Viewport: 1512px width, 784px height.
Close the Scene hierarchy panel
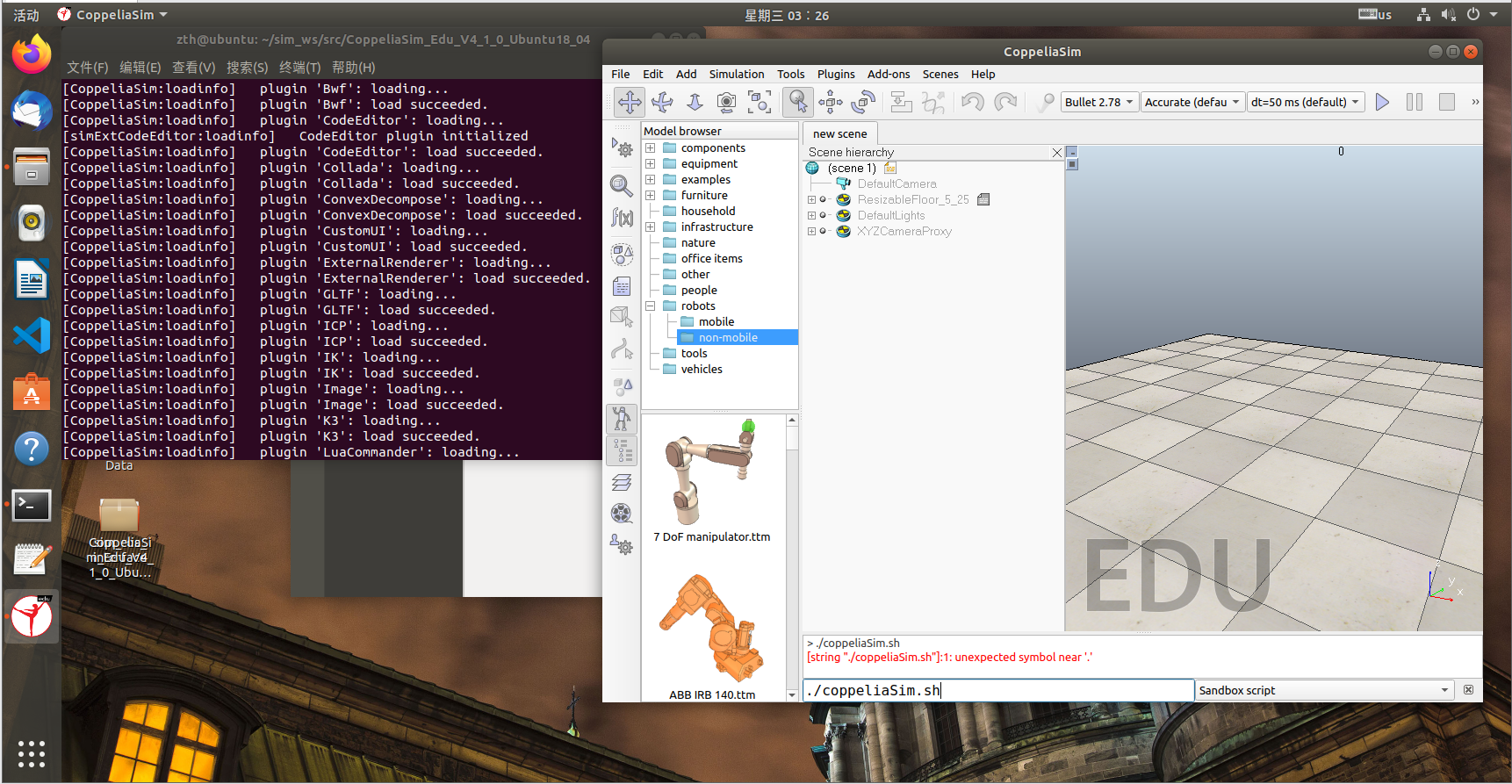click(x=1057, y=153)
